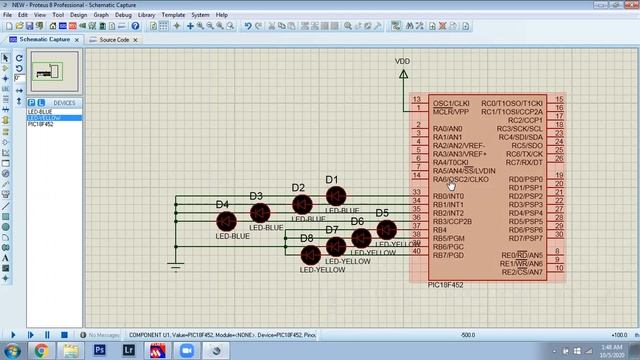Choose the 2D Graphics Text 'A' tool

tap(5, 258)
